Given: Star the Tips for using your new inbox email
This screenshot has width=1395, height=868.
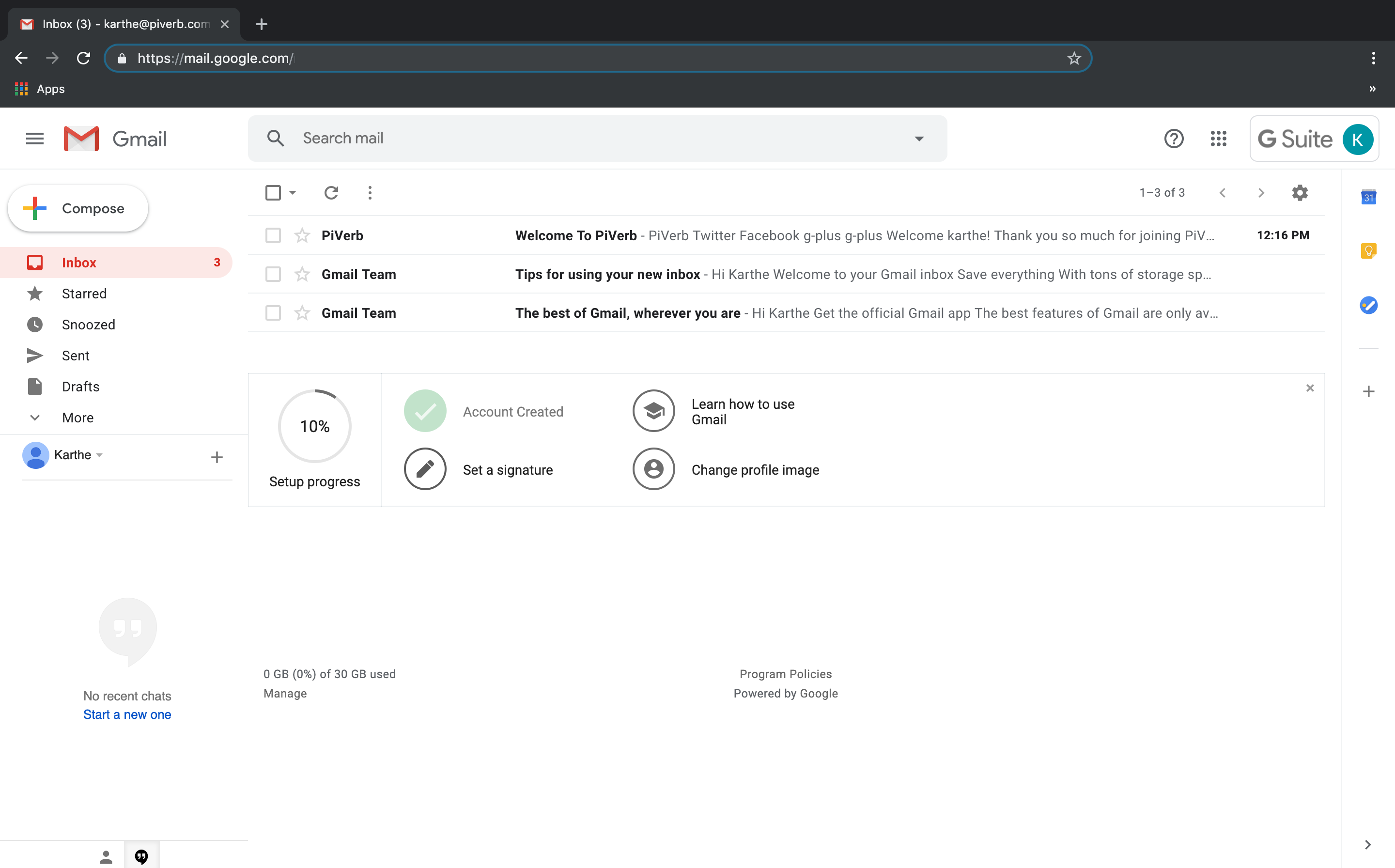Looking at the screenshot, I should (x=302, y=275).
